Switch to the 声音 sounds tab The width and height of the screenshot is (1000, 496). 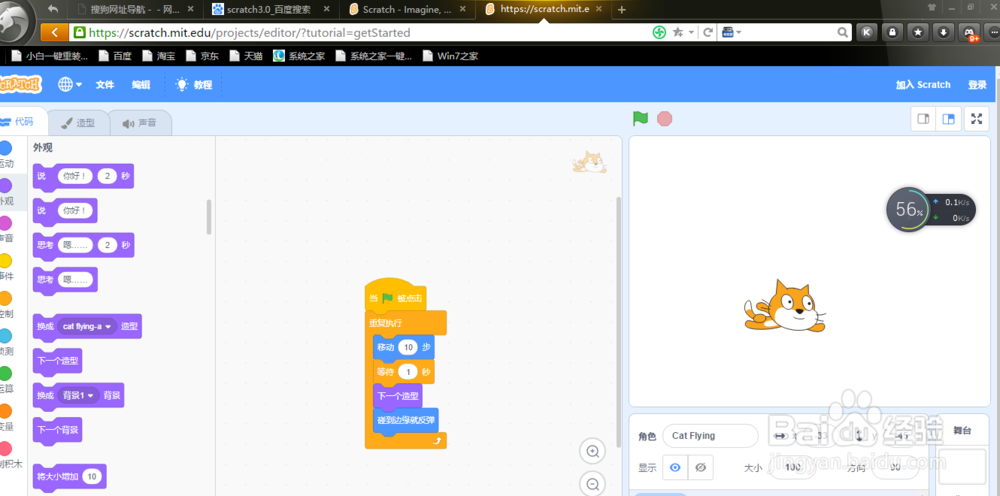tap(140, 123)
